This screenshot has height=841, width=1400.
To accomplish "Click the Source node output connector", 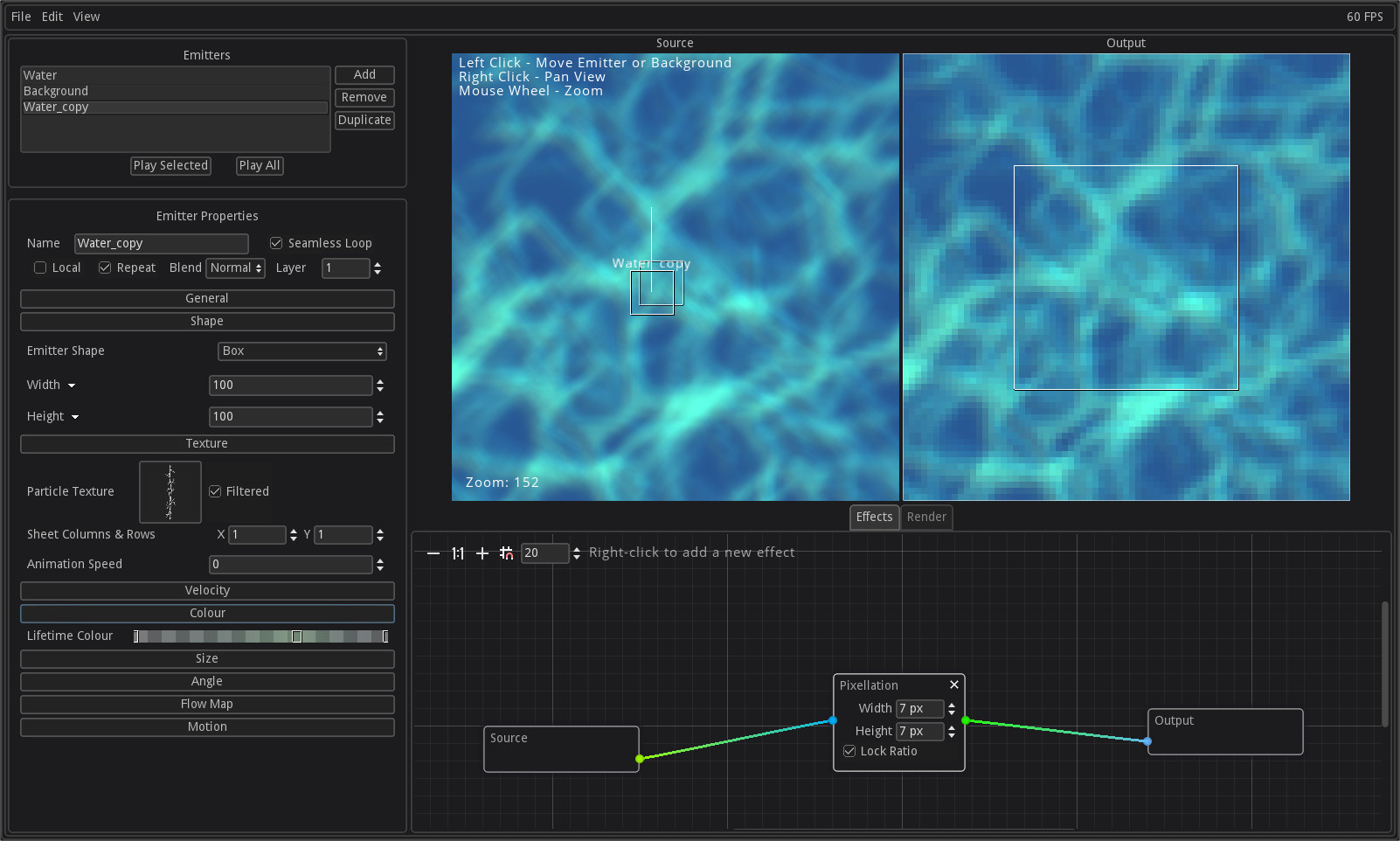I will click(x=640, y=759).
